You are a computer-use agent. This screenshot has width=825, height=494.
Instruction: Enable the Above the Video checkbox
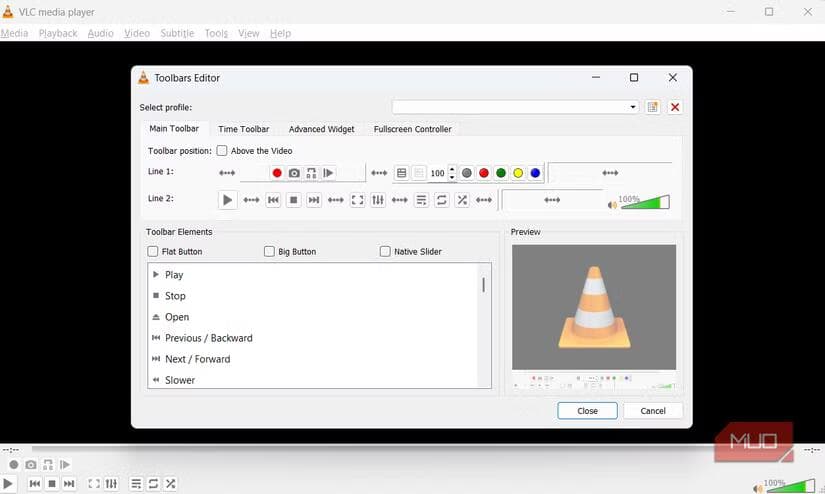222,150
